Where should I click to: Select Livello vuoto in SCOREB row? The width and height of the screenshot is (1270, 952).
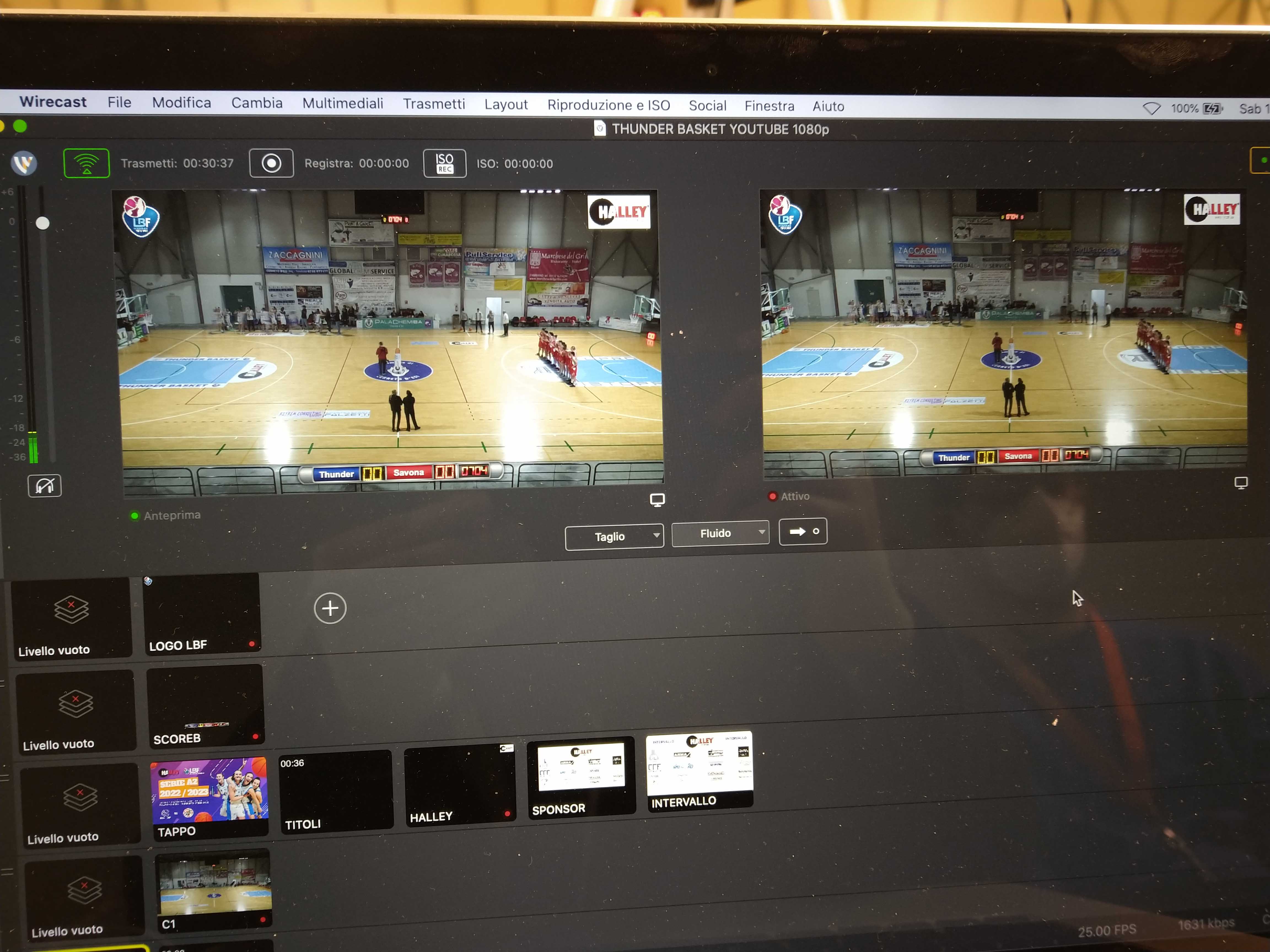pyautogui.click(x=76, y=712)
